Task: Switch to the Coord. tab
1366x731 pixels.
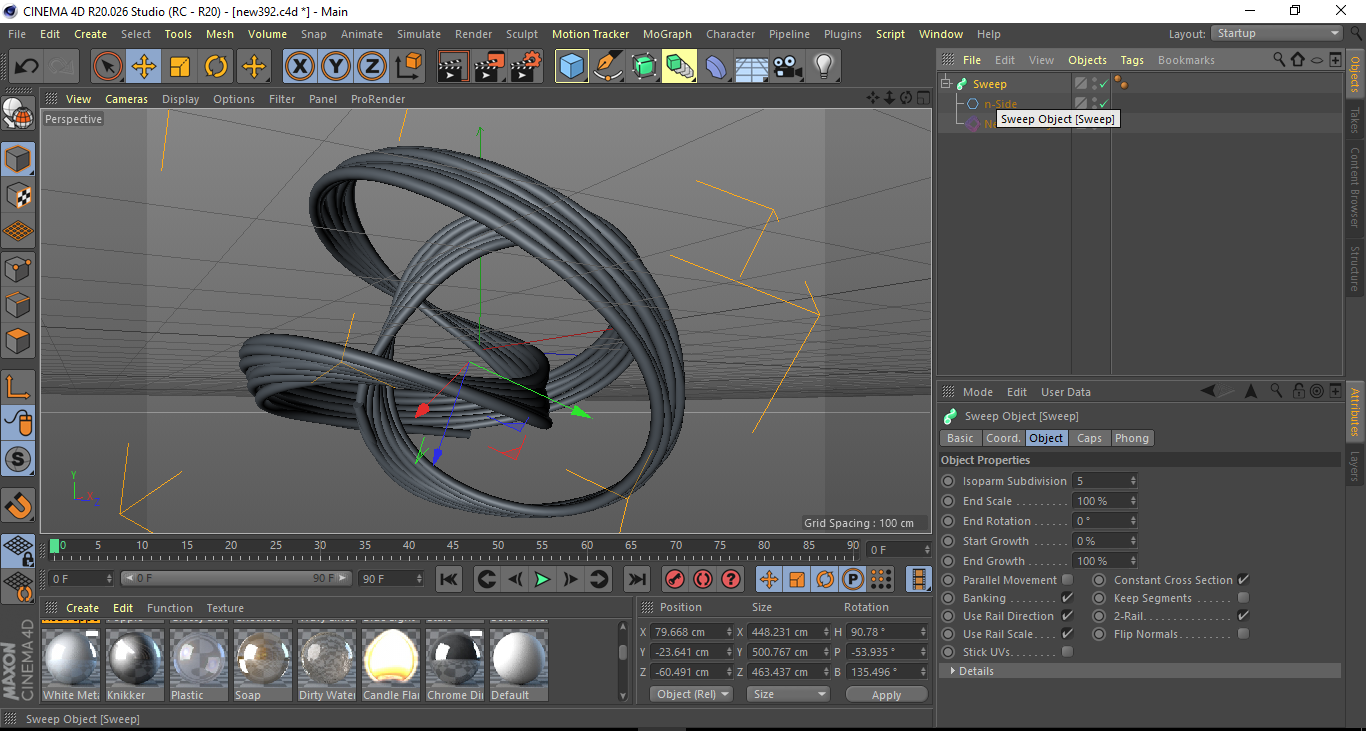Action: pyautogui.click(x=1003, y=438)
